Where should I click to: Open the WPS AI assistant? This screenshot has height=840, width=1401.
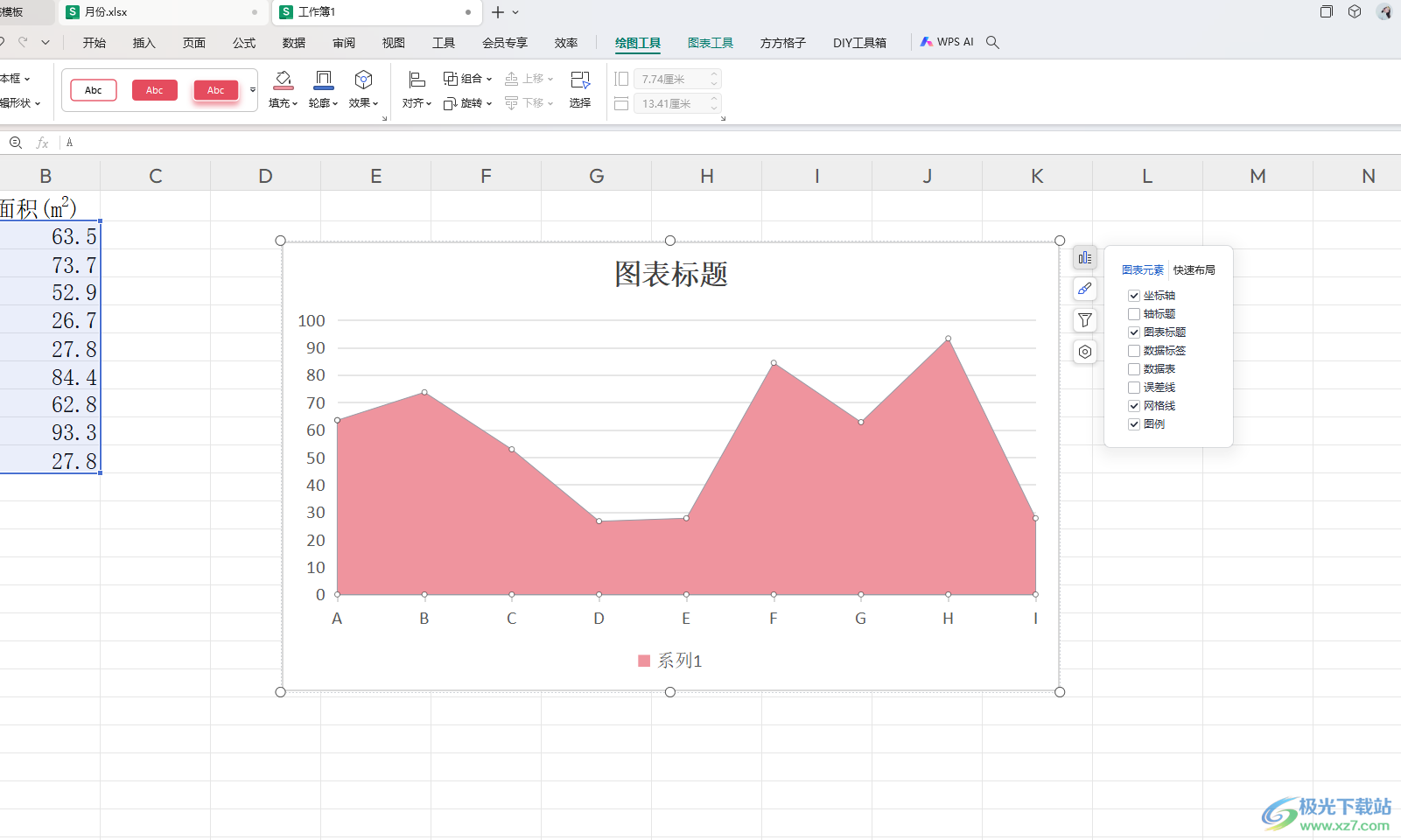click(947, 42)
